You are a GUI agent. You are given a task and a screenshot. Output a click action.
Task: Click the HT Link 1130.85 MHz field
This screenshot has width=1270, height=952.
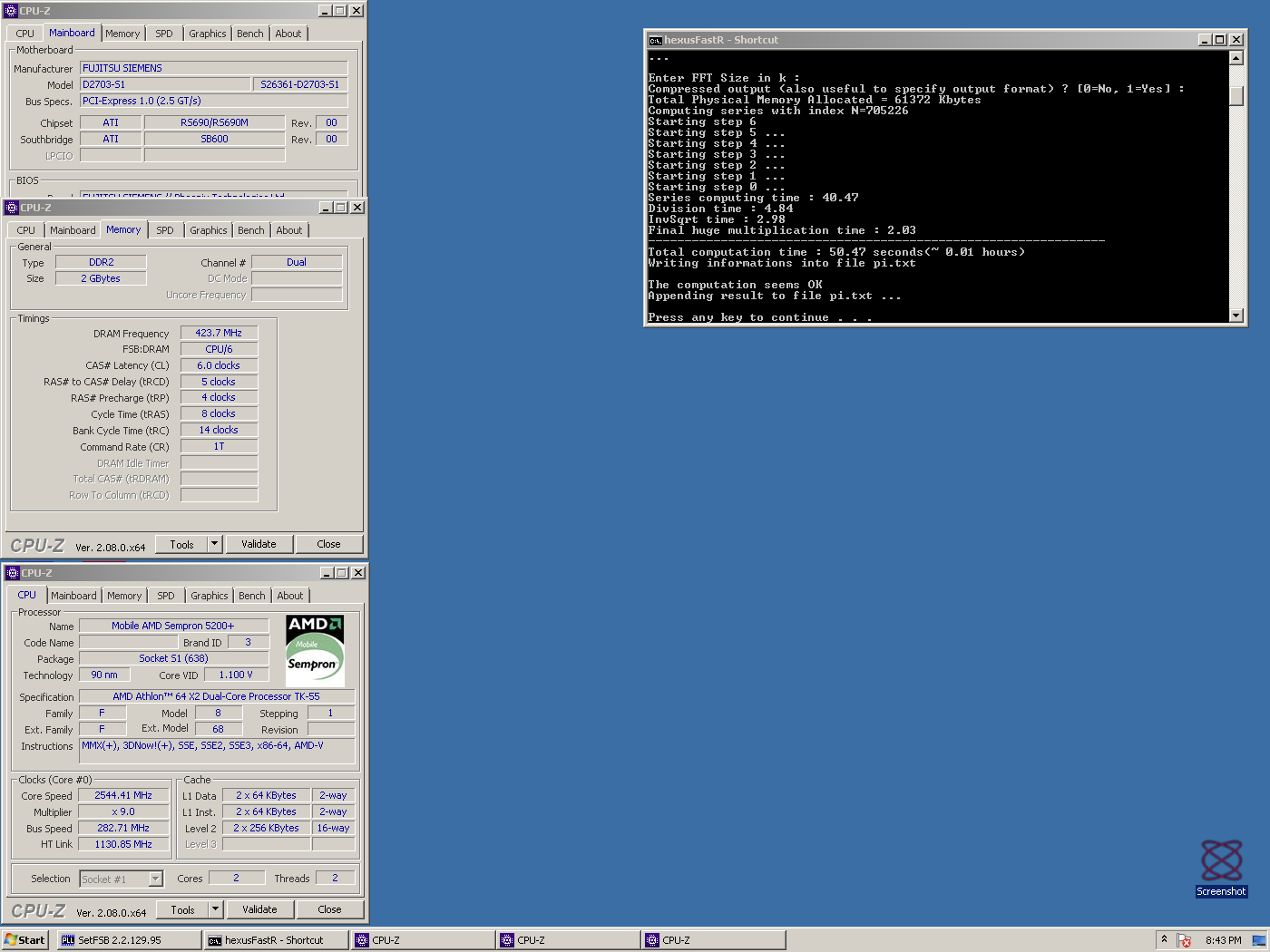coord(123,844)
